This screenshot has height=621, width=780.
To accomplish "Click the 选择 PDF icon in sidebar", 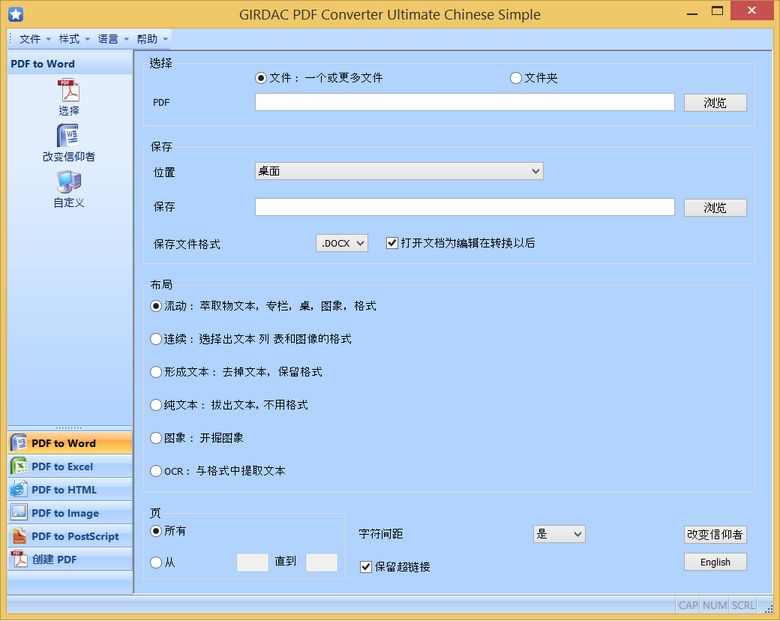I will click(69, 91).
